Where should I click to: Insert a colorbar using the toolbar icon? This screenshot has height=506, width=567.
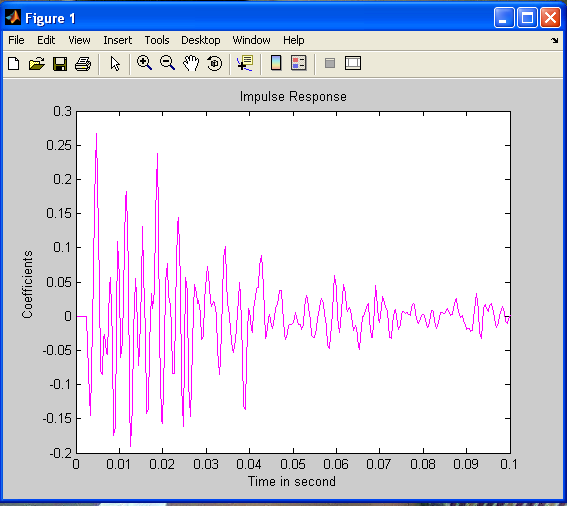click(276, 63)
